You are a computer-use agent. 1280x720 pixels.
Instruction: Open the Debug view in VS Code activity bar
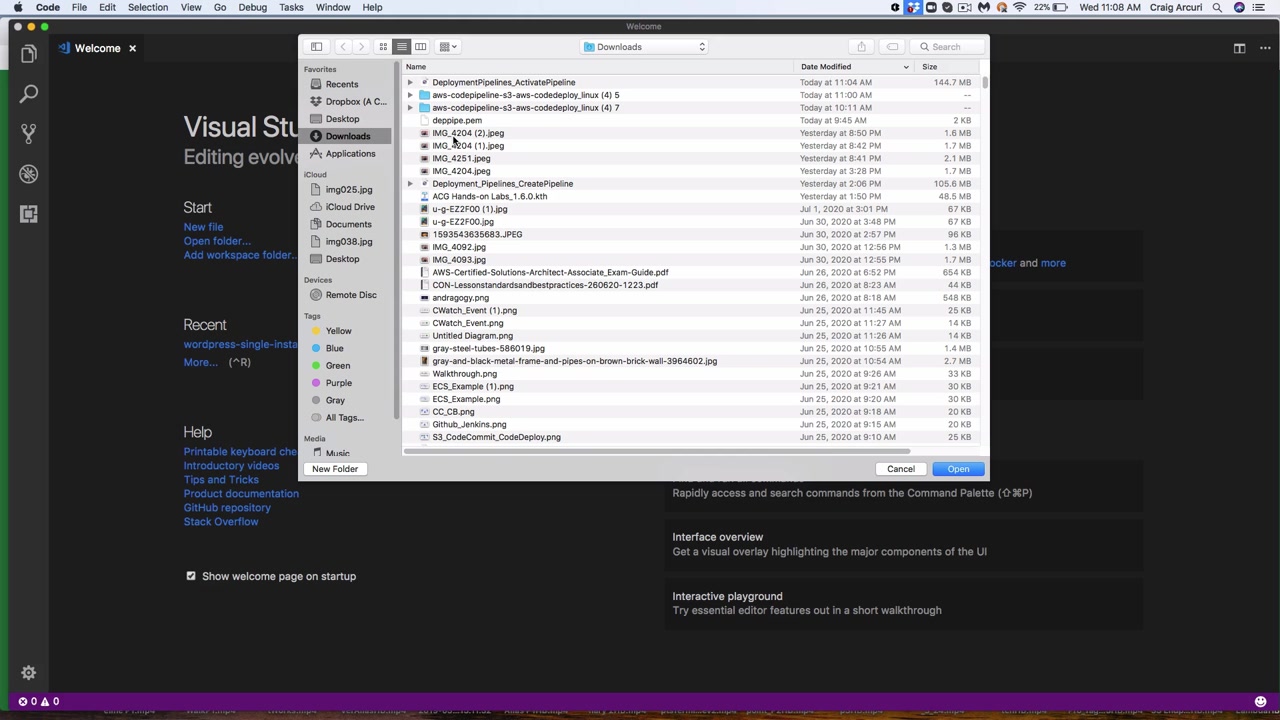point(28,174)
